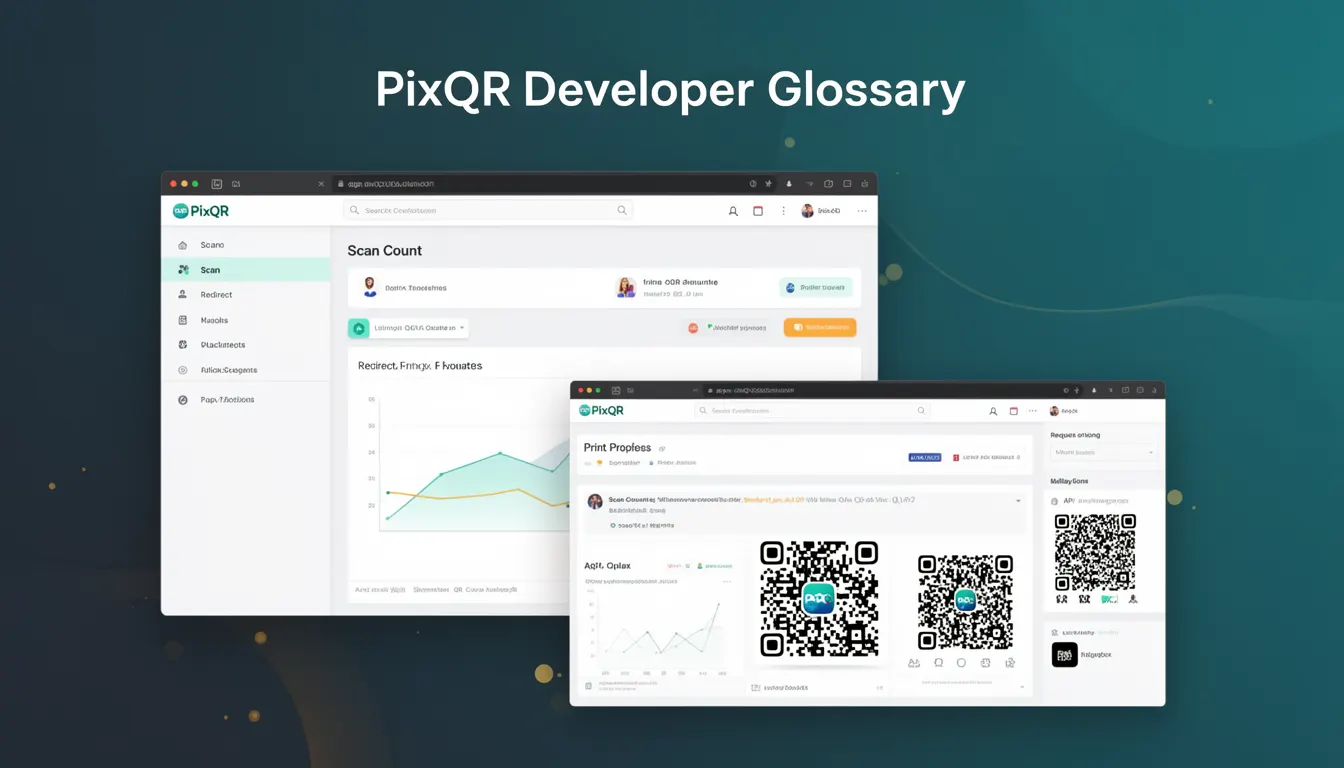This screenshot has width=1344, height=768.
Task: Expand the QR dropdown with the green icon
Action: click(x=408, y=328)
